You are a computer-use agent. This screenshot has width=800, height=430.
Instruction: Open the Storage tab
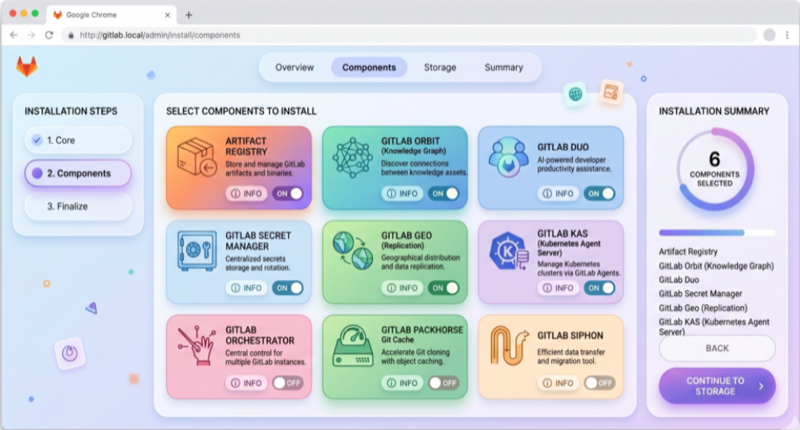click(440, 67)
